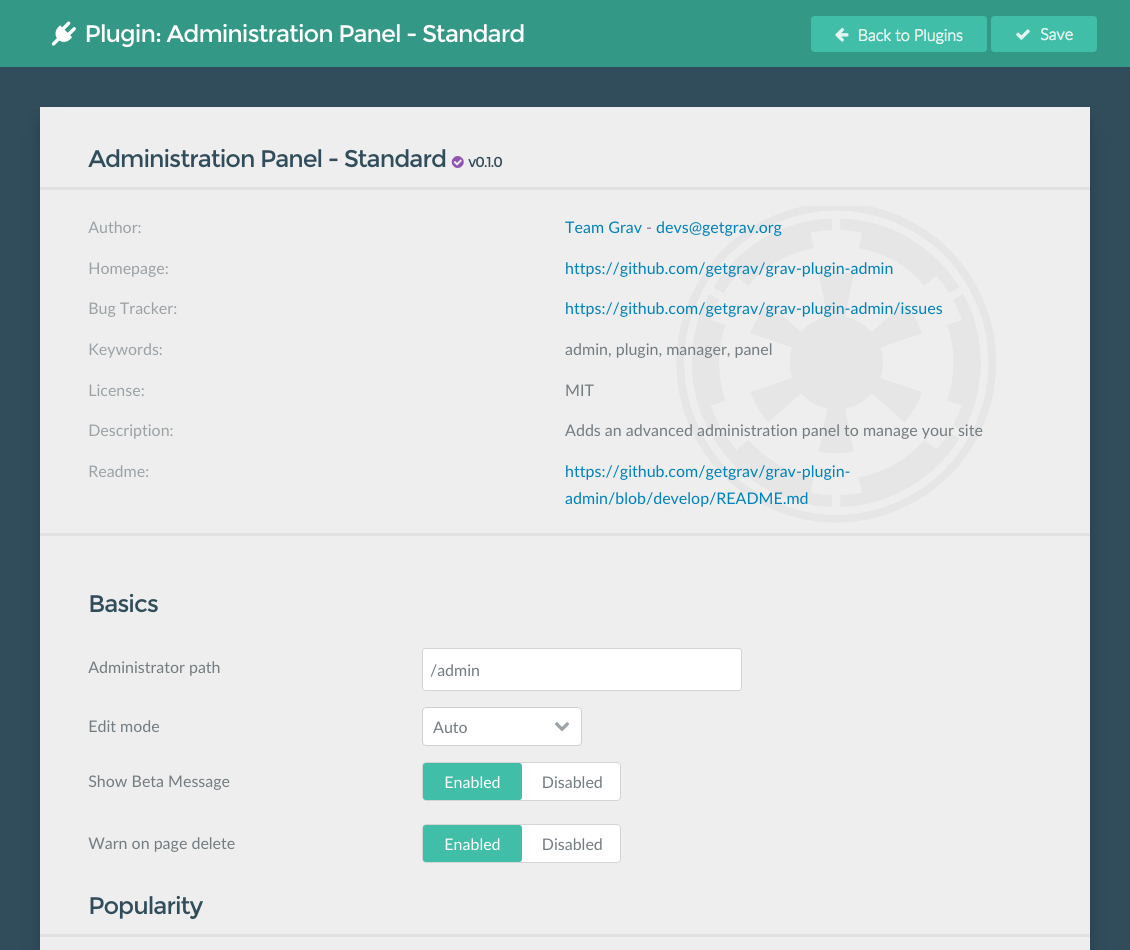Disable Show Beta Message
Screen dimensions: 1130x950
coord(571,782)
